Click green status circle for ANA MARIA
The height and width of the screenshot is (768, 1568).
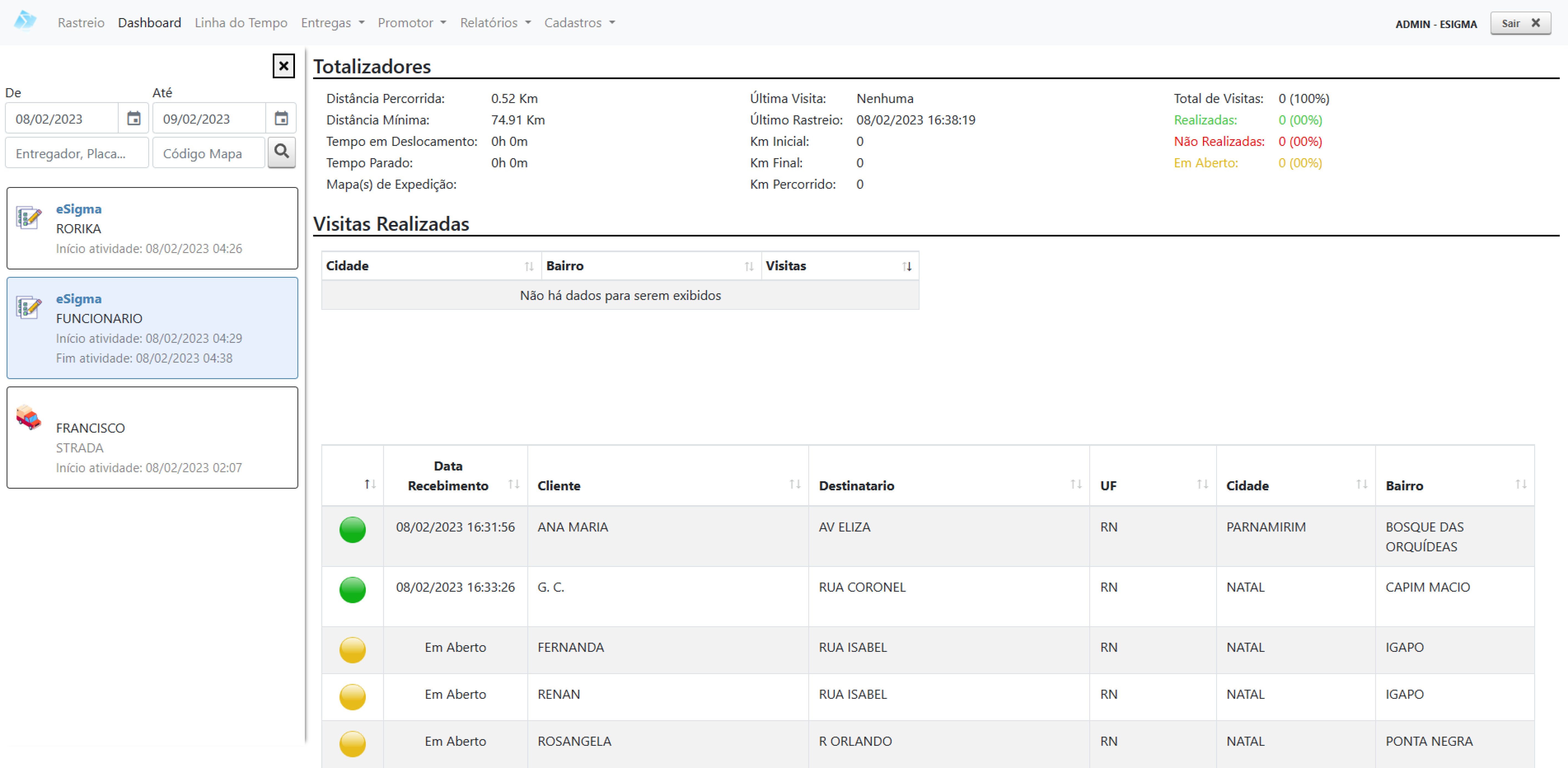coord(352,530)
